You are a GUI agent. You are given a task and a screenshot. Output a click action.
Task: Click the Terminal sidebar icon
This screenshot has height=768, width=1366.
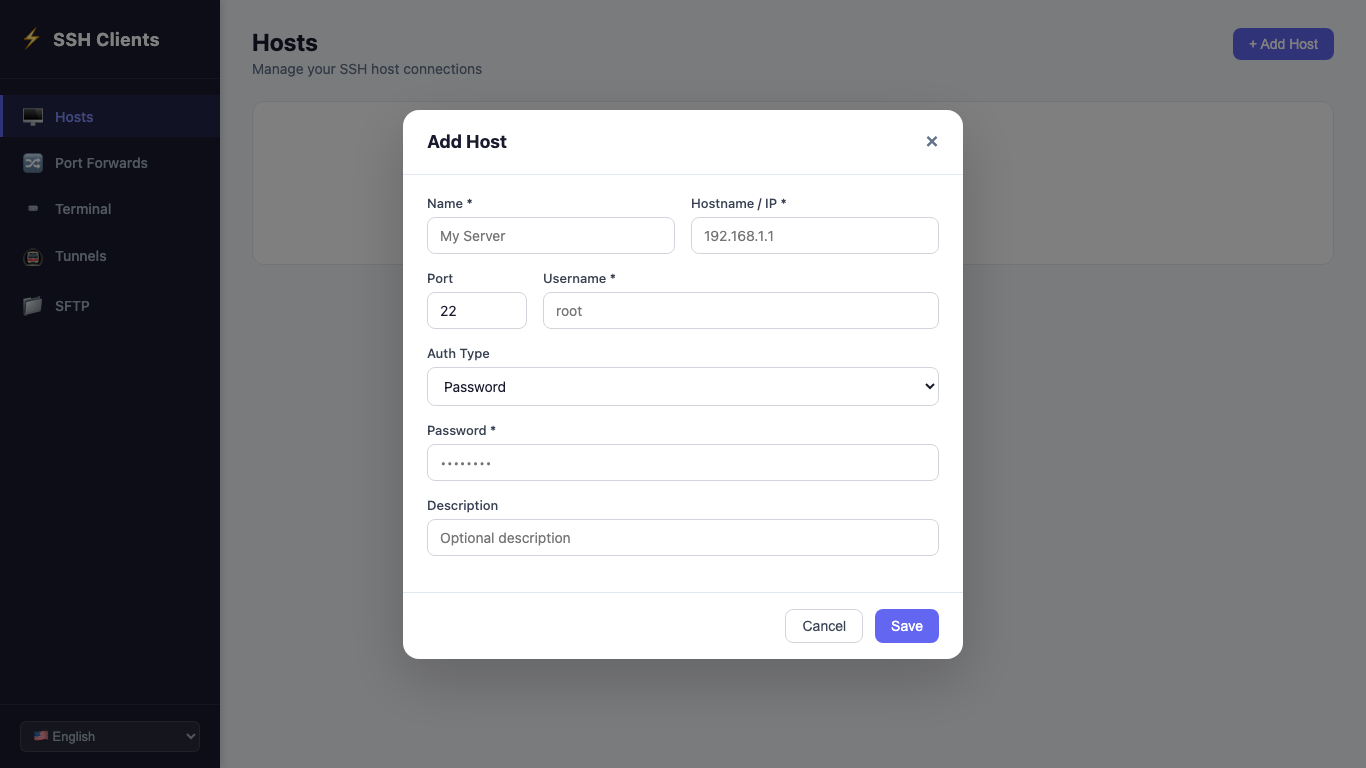pos(33,209)
